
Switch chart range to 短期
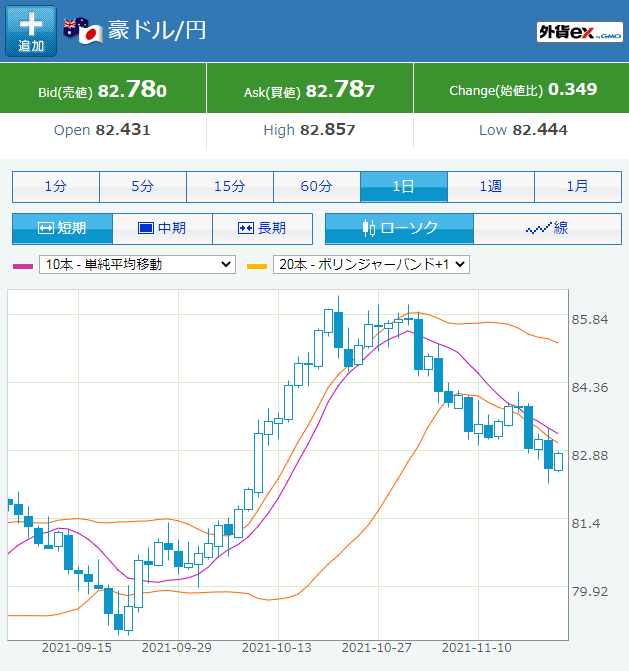click(x=62, y=229)
